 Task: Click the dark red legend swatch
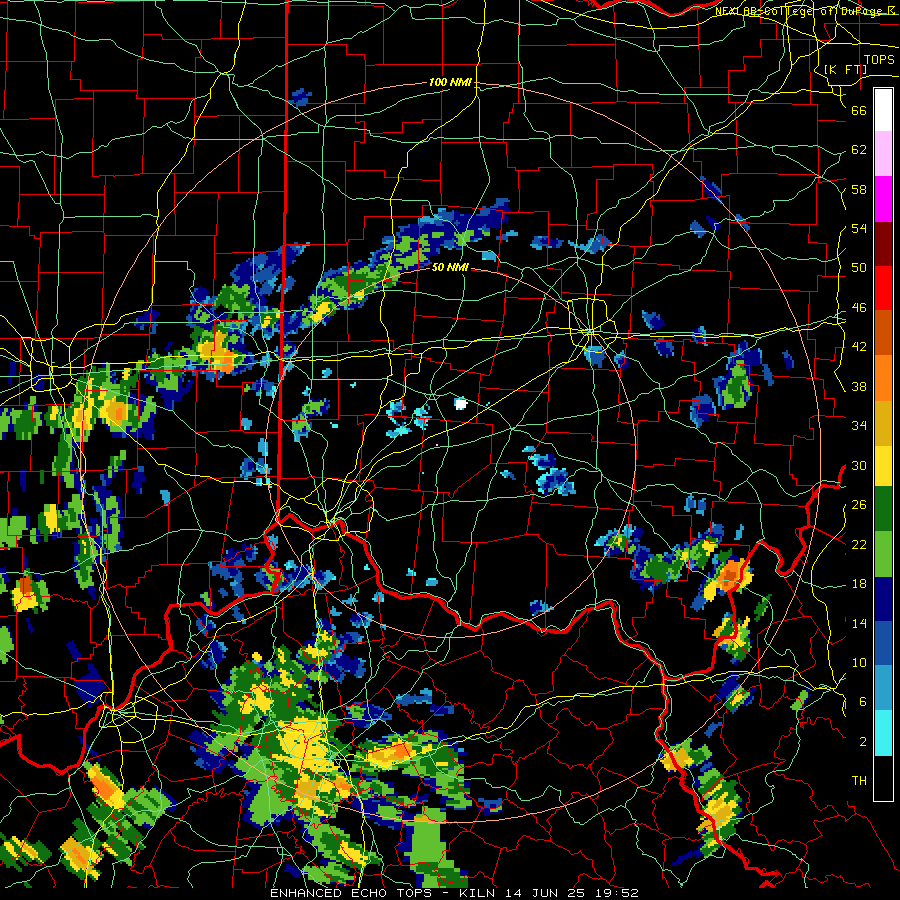click(x=883, y=243)
